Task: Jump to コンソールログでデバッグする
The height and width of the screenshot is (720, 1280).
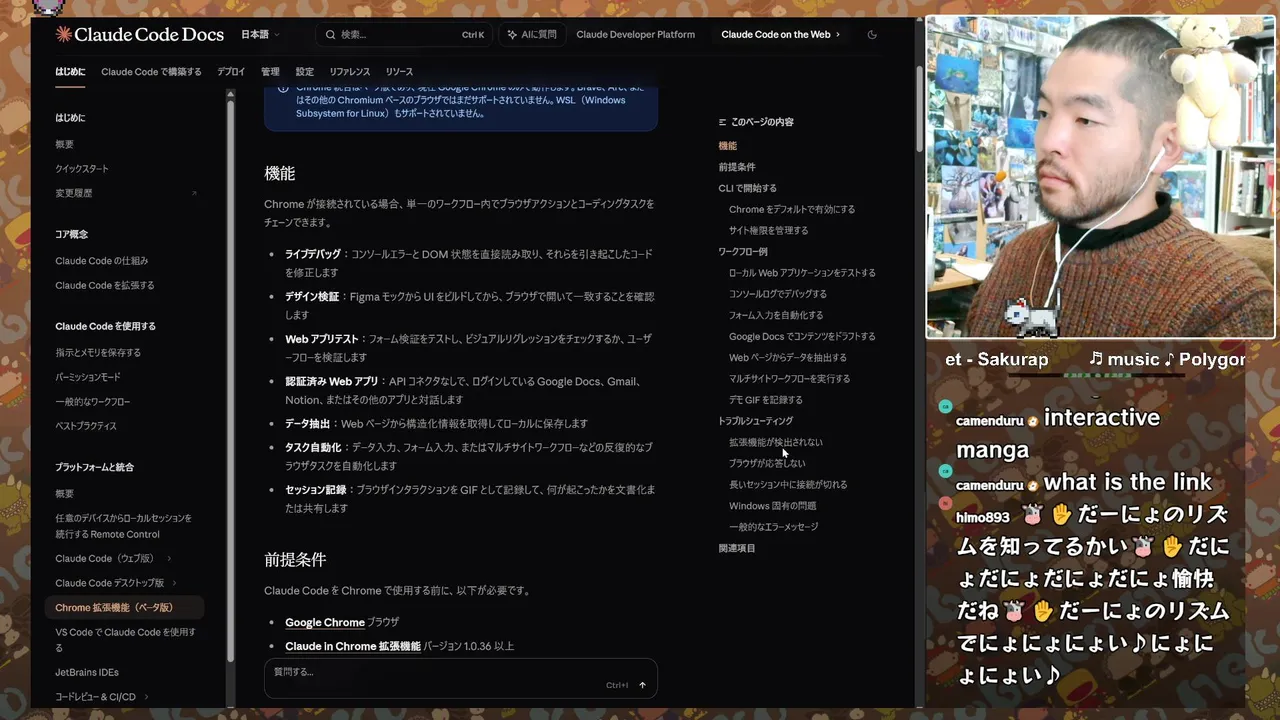Action: tap(778, 294)
